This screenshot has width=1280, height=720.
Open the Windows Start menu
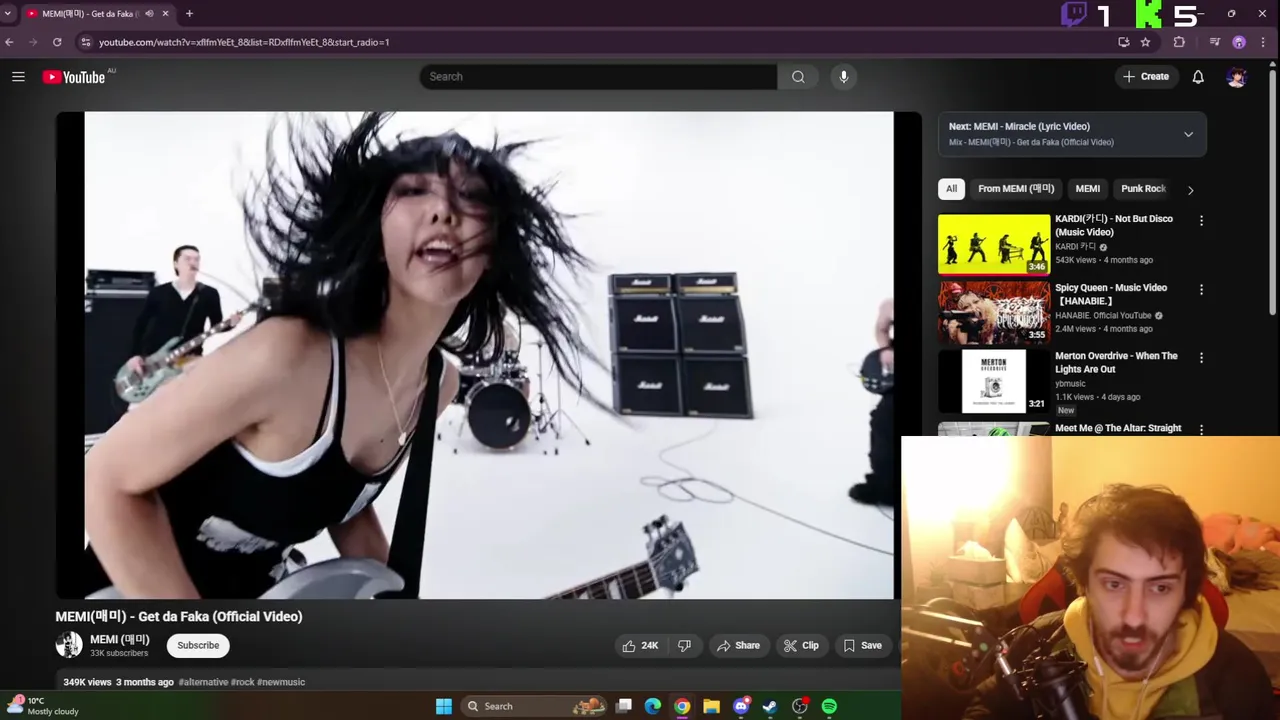click(444, 706)
